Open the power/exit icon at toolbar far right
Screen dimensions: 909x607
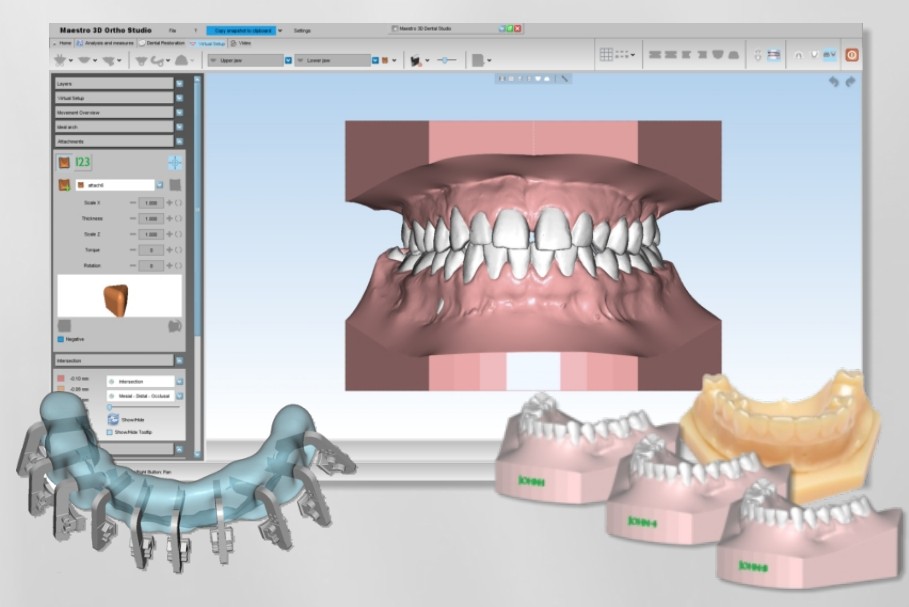pos(851,54)
